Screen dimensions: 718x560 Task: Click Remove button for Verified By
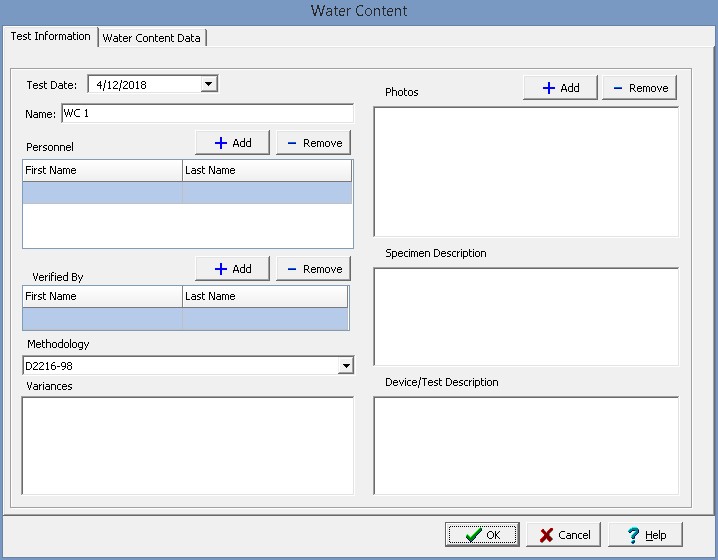pos(313,269)
